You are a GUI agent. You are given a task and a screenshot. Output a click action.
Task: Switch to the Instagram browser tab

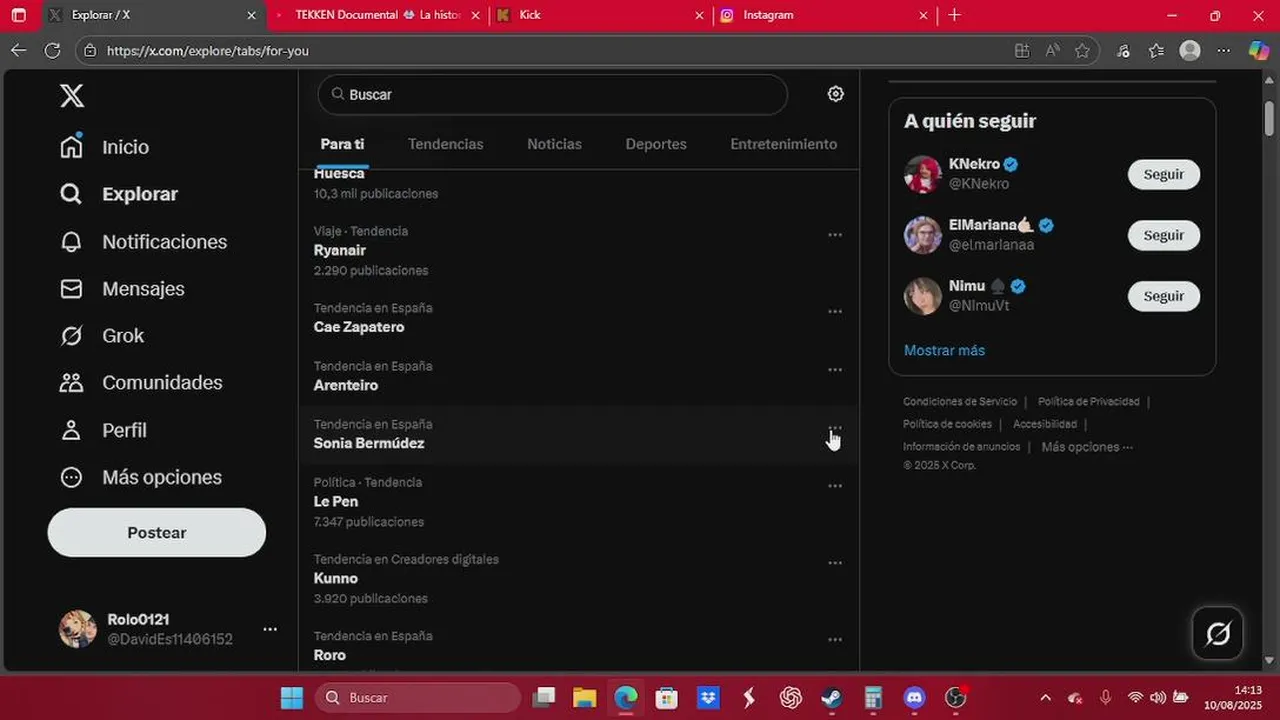824,15
